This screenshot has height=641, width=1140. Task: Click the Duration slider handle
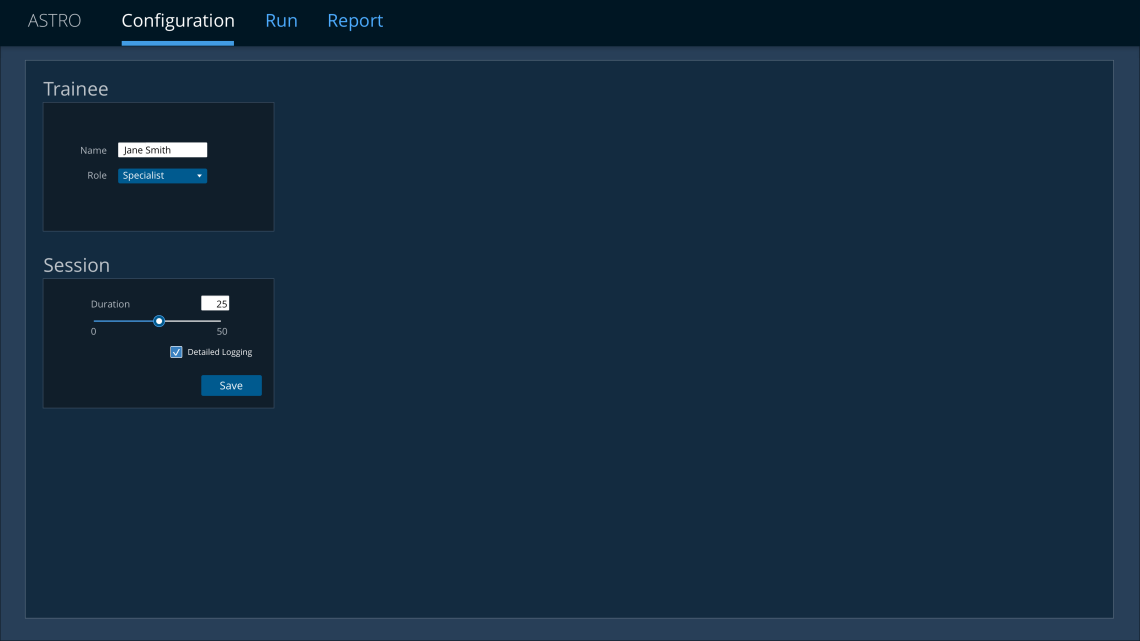pyautogui.click(x=158, y=321)
